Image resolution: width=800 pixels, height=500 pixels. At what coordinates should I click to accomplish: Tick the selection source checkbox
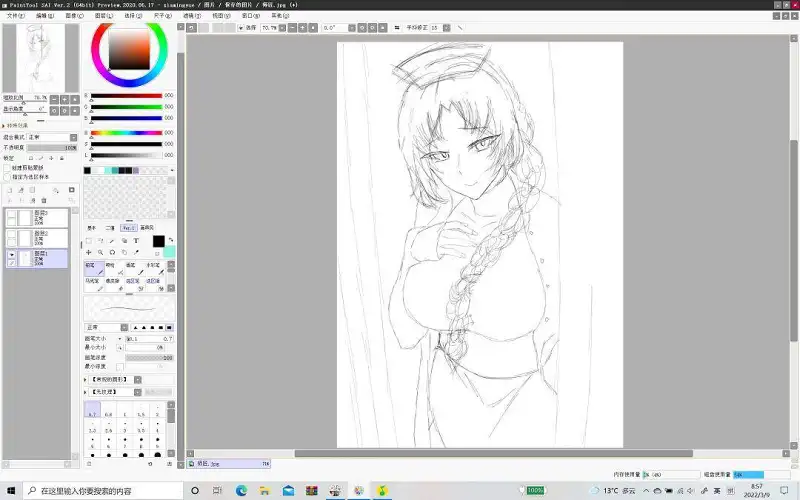7,177
